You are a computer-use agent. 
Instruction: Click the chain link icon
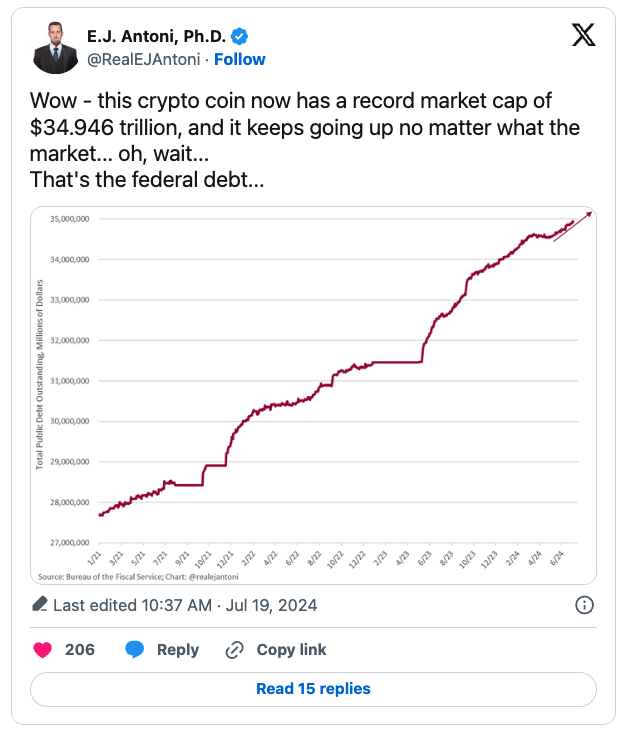(x=235, y=650)
